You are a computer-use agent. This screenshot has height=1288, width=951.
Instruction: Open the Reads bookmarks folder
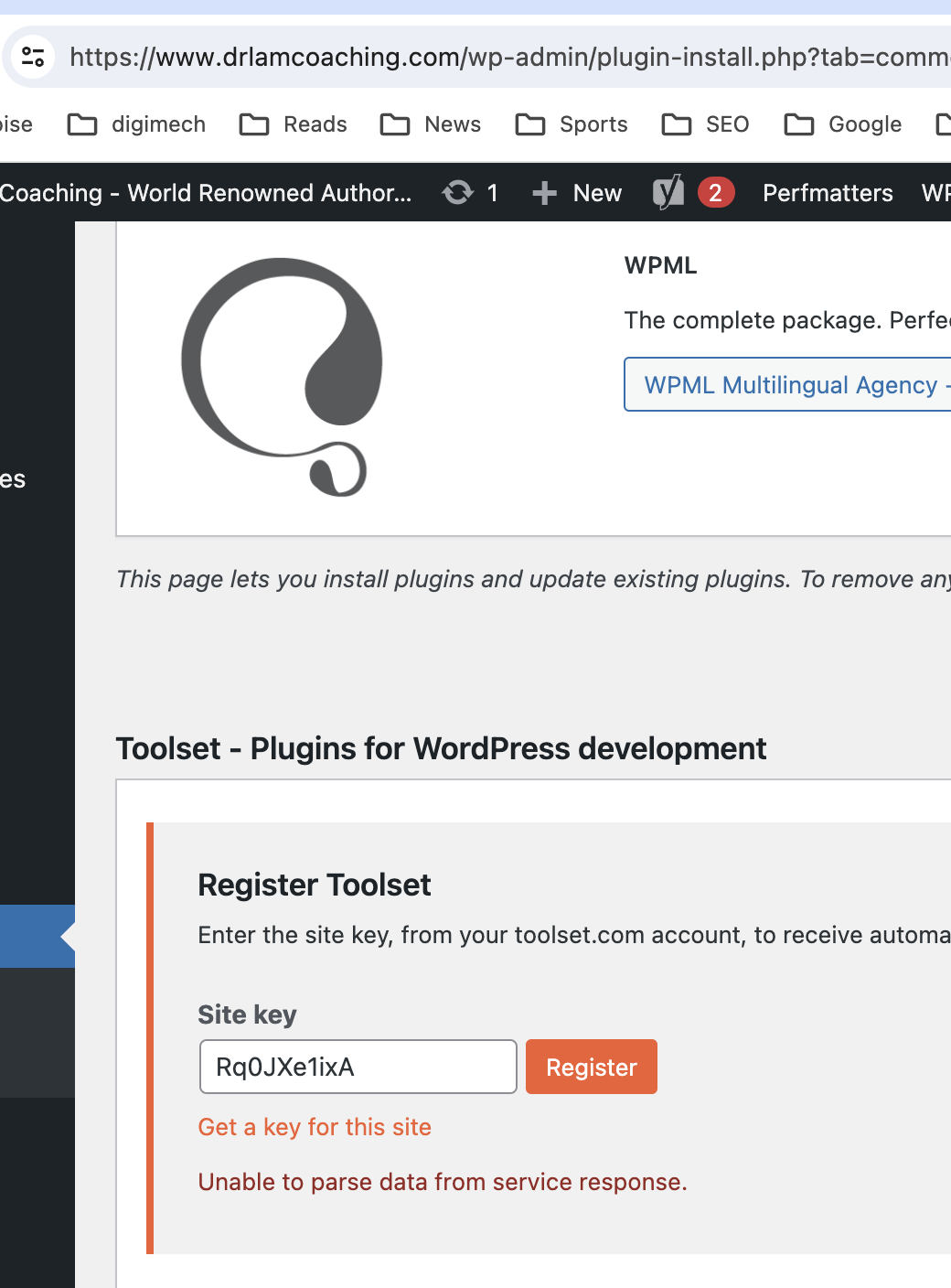click(294, 124)
